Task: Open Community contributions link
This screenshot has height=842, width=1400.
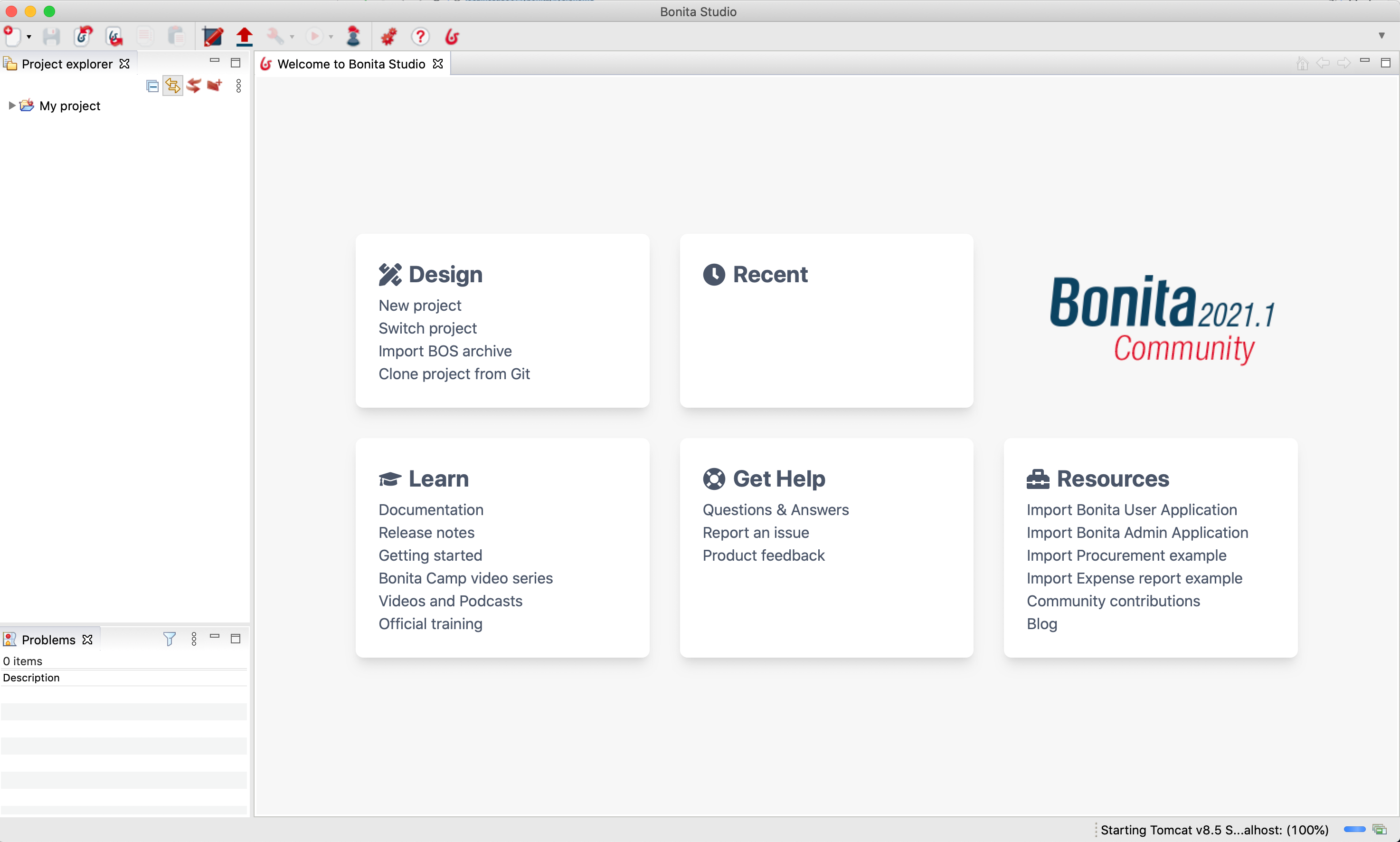Action: tap(1114, 600)
